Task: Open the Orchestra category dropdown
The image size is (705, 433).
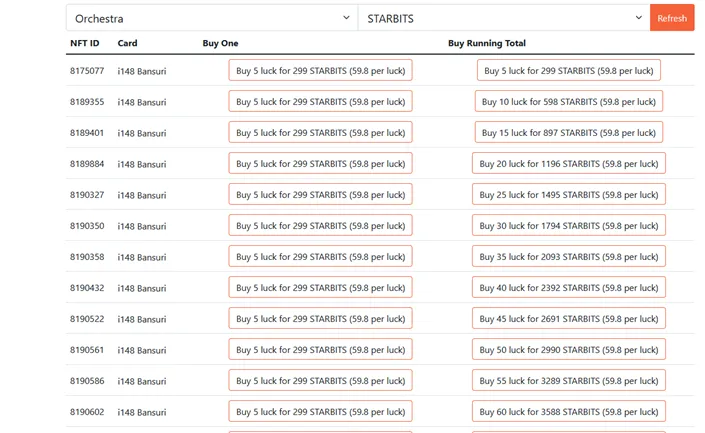Action: (212, 18)
